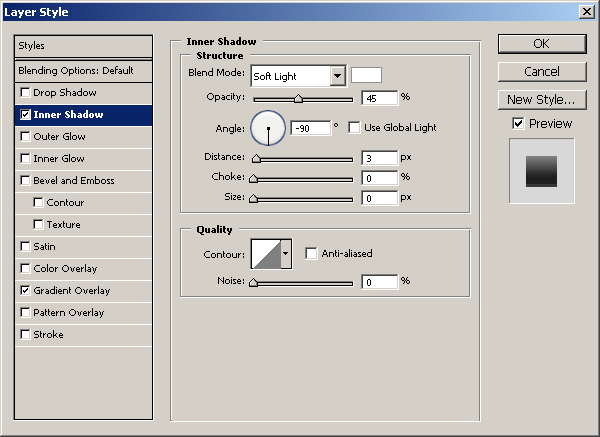Click the contour curve thumbnail
The image size is (600, 437).
(x=266, y=254)
